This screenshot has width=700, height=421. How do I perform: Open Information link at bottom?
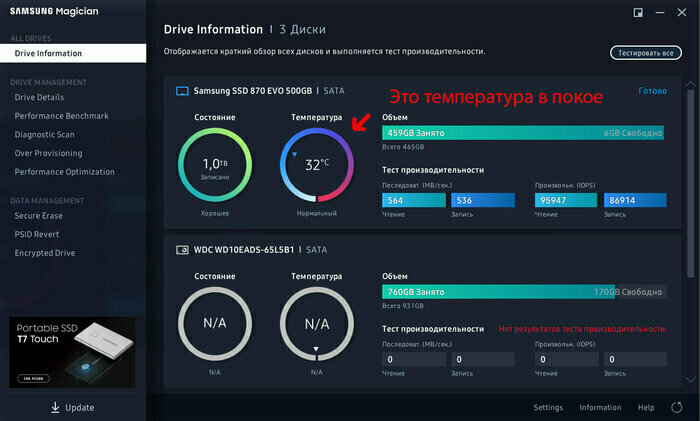click(x=600, y=407)
